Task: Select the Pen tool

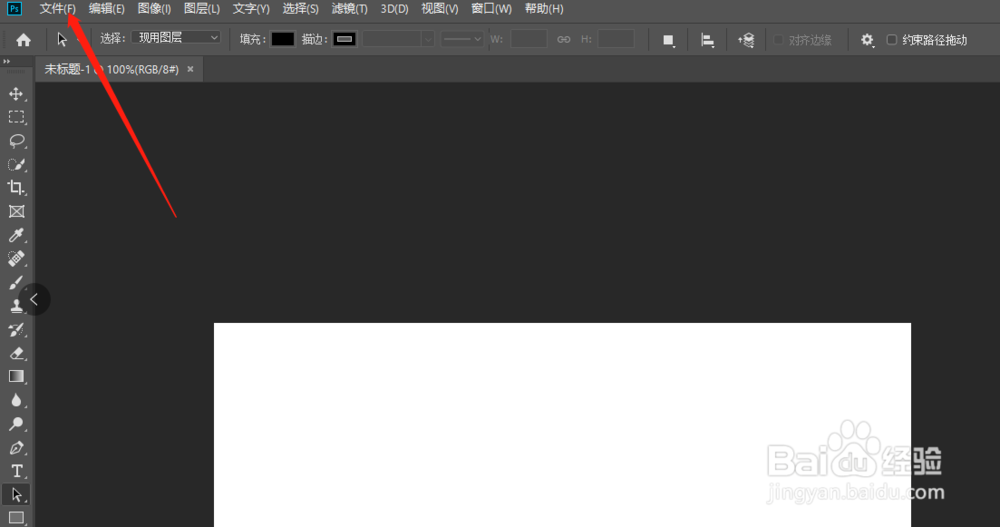Action: (x=16, y=448)
